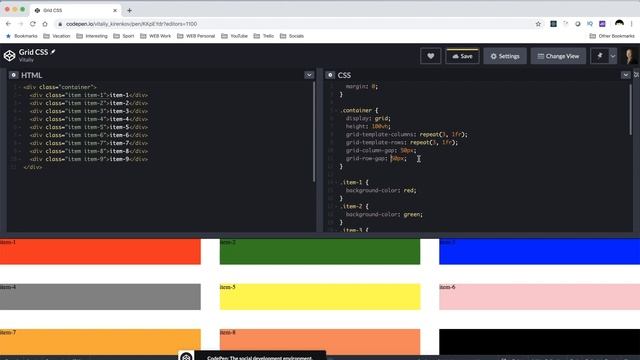Image resolution: width=640 pixels, height=360 pixels.
Task: Open Chrome profile avatar
Action: (619, 24)
